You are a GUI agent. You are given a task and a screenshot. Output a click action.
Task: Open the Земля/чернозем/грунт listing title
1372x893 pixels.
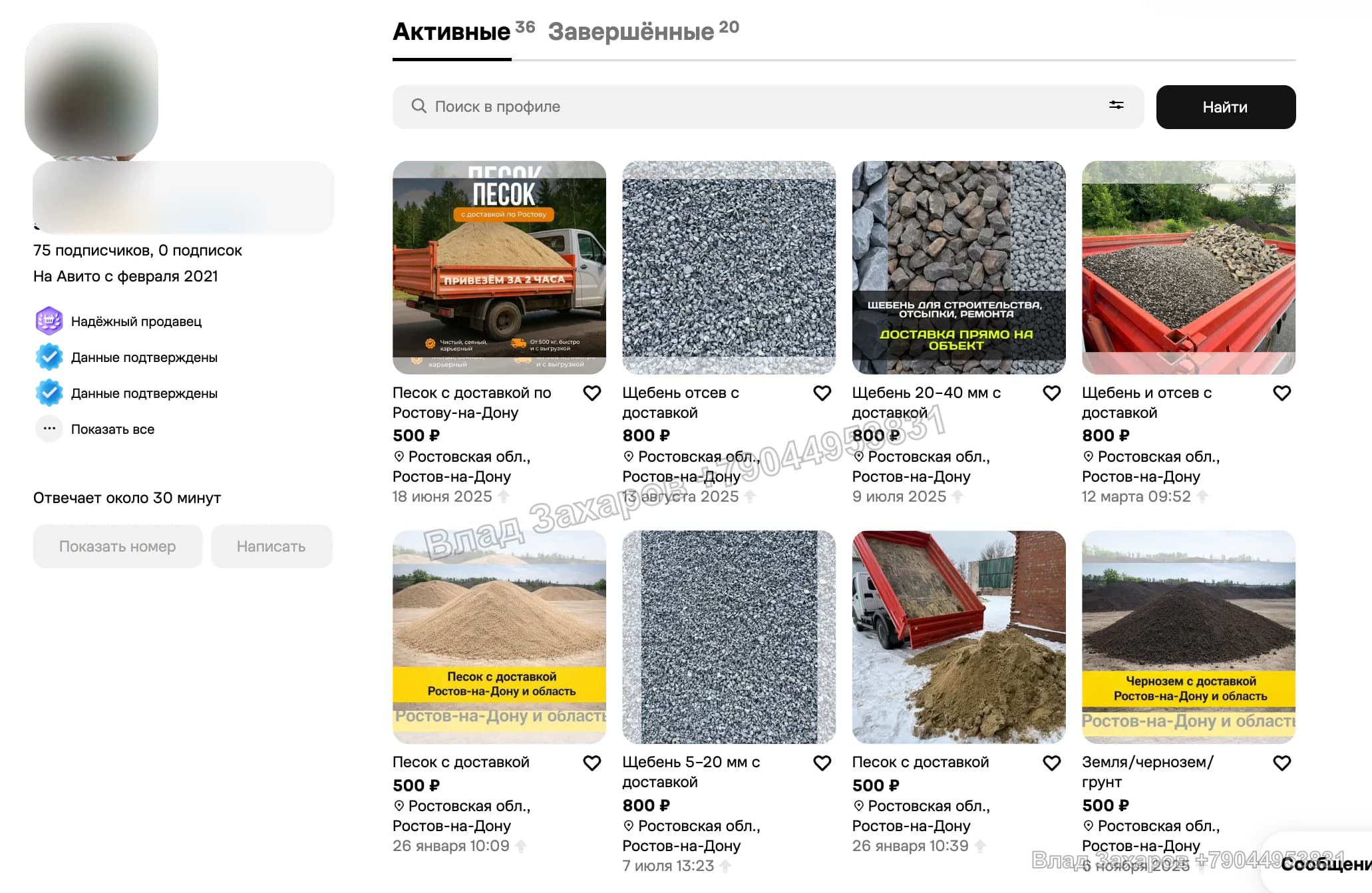pos(1148,772)
